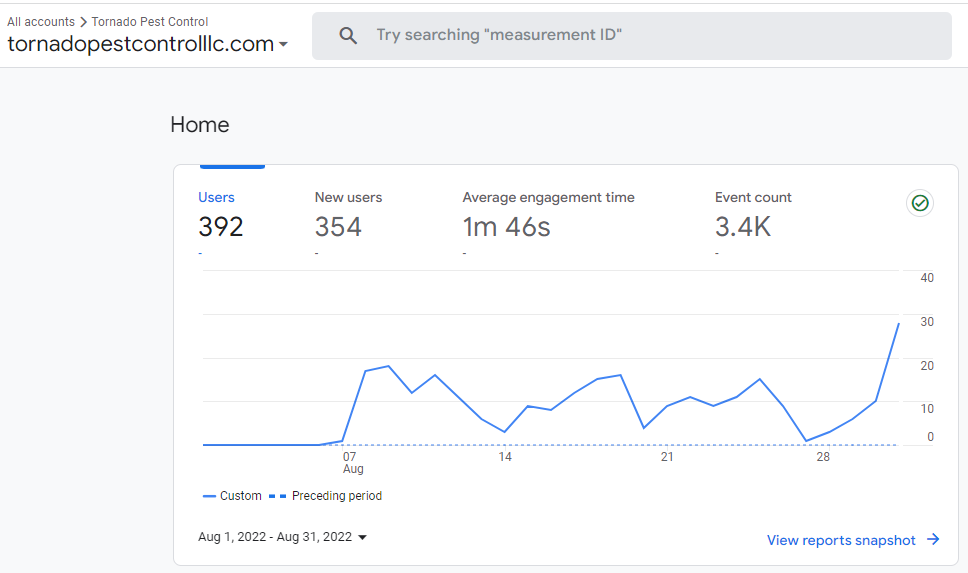Click the 392 Users count value
The height and width of the screenshot is (573, 968).
tap(221, 227)
